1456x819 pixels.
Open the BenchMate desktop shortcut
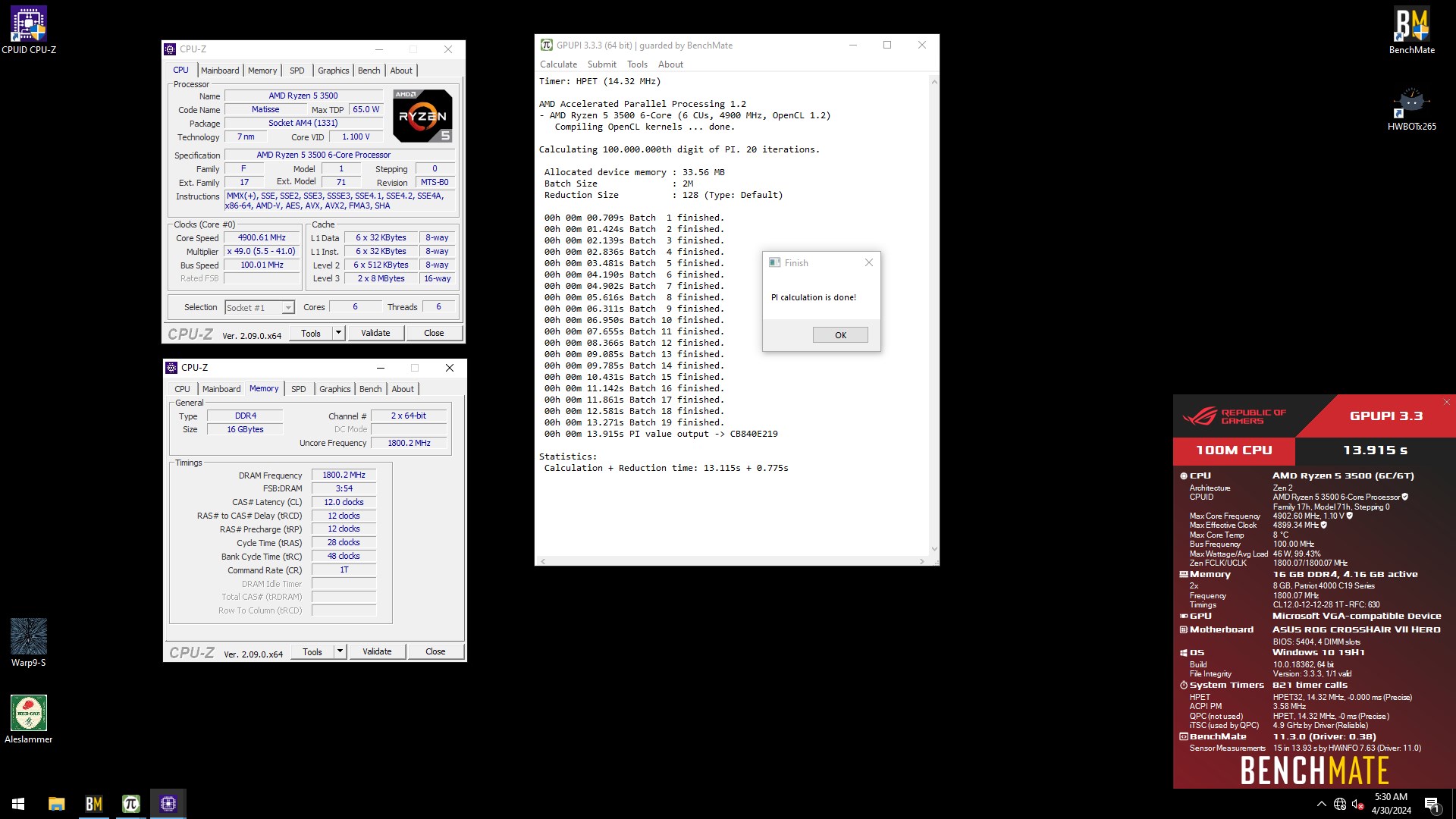tap(1411, 30)
